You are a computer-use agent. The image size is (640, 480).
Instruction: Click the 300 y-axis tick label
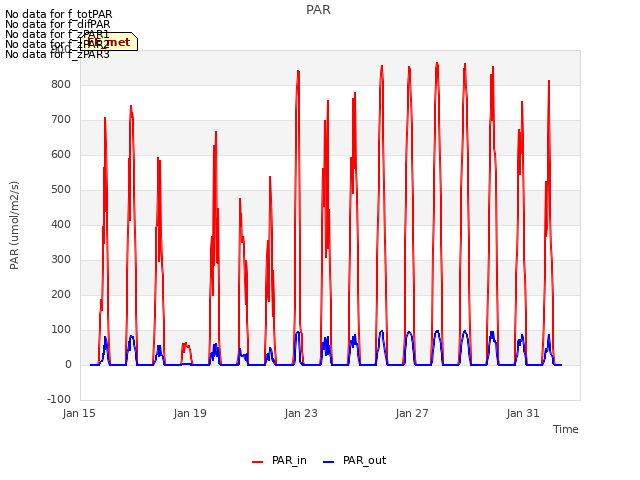(61, 260)
